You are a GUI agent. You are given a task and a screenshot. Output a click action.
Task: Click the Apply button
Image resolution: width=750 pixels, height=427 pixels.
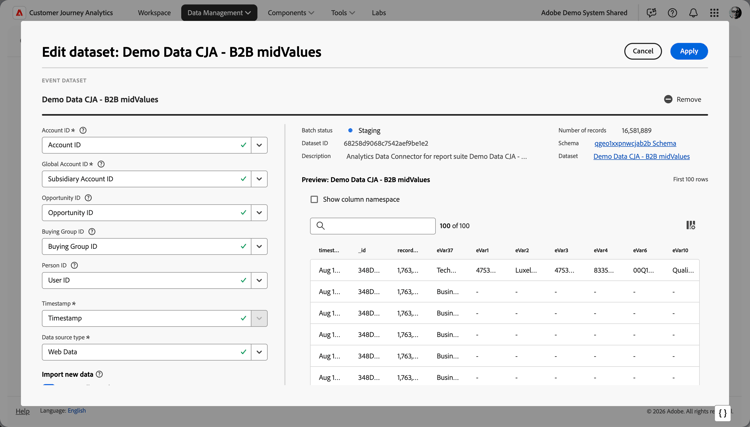689,51
